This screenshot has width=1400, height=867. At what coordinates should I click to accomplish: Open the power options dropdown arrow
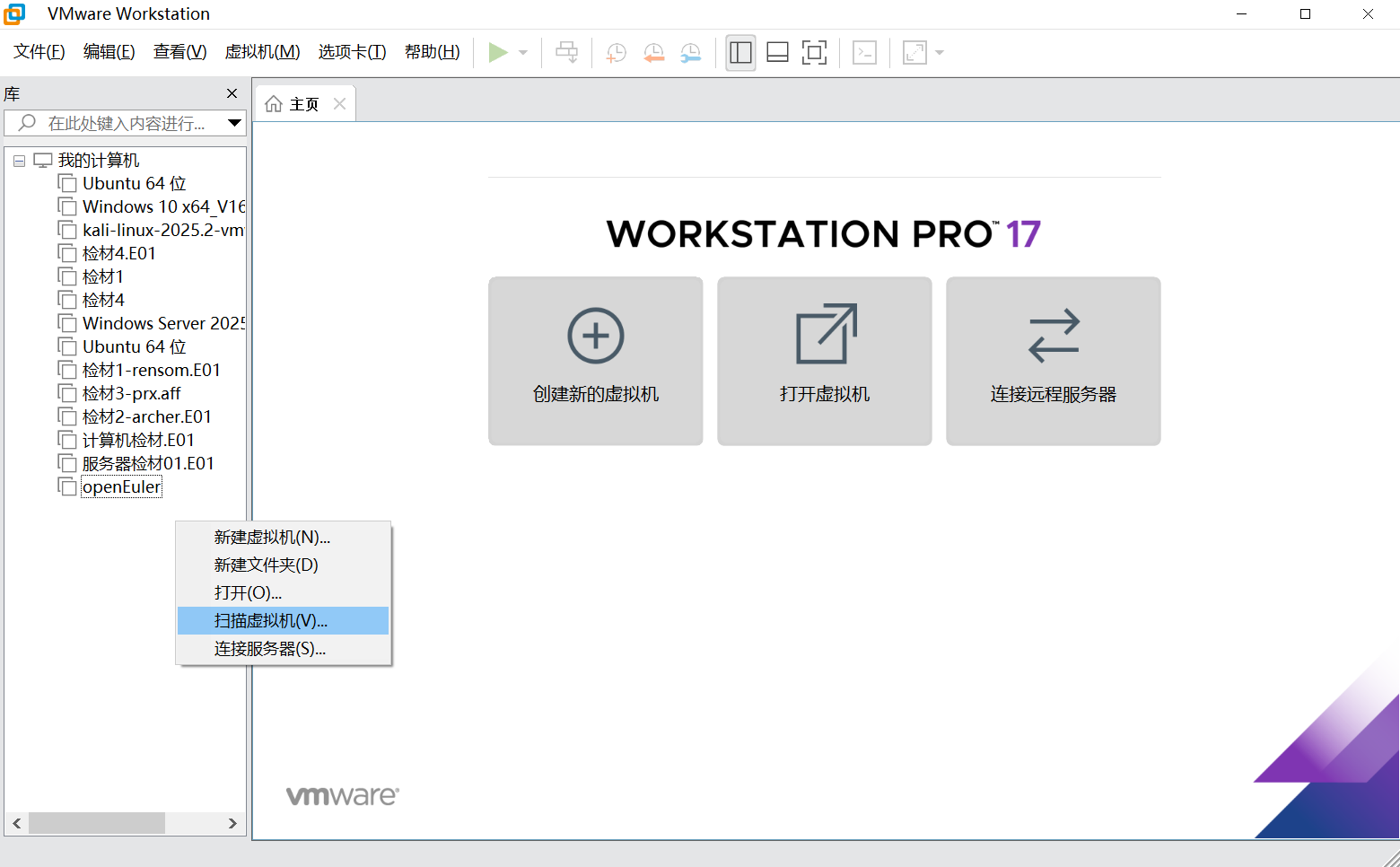523,53
